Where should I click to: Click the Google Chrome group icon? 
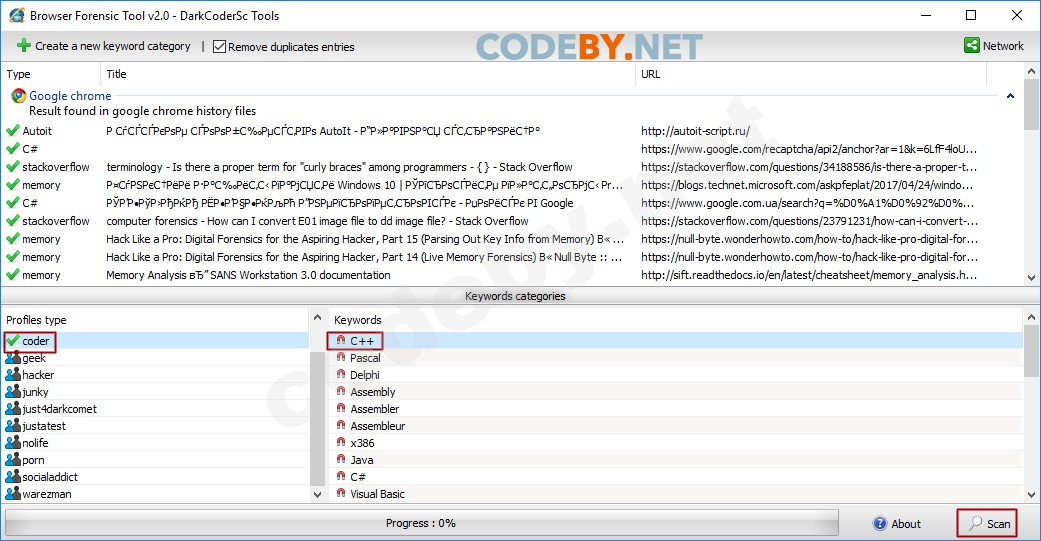pos(19,96)
